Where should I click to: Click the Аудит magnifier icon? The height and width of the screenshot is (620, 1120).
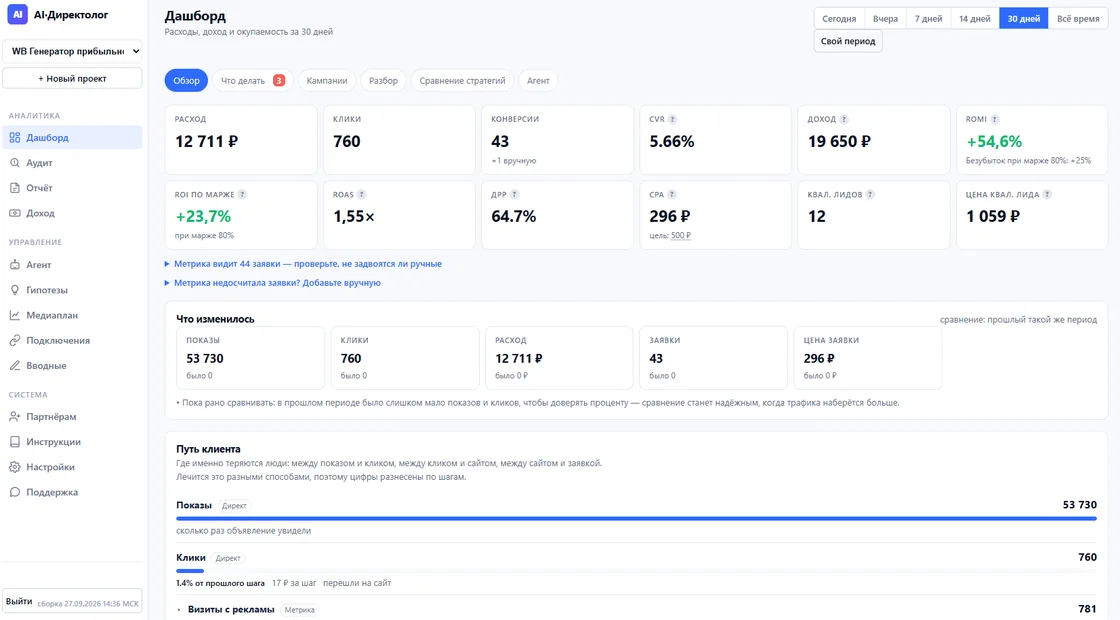click(15, 163)
